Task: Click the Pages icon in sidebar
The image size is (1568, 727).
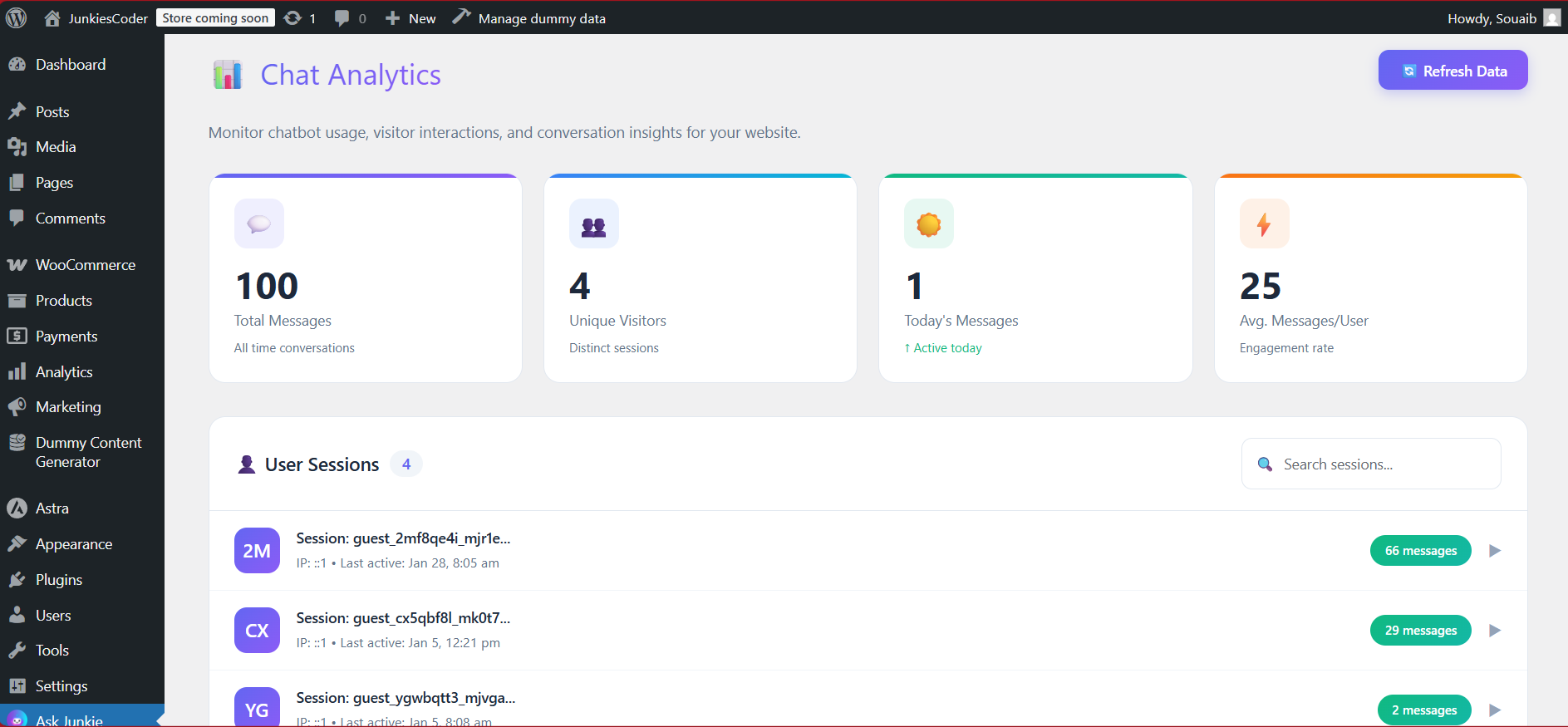Action: coord(17,183)
